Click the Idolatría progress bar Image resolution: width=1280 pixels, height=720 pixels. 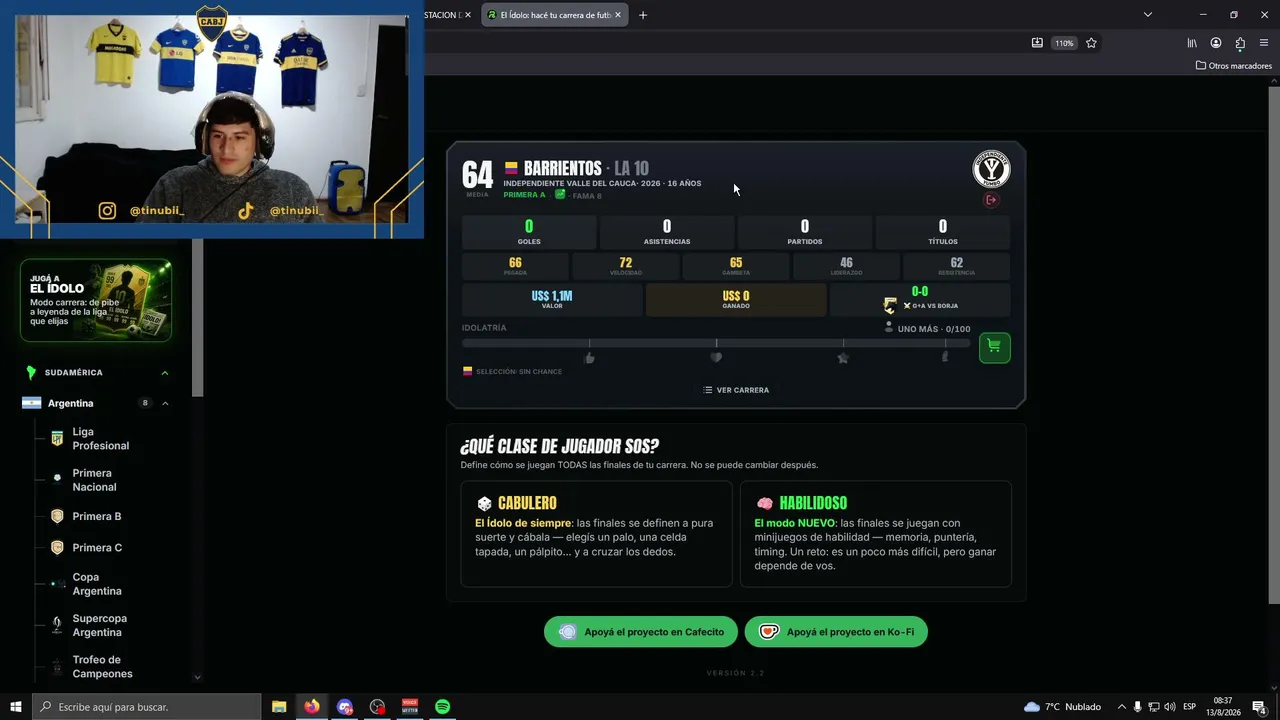tap(716, 343)
